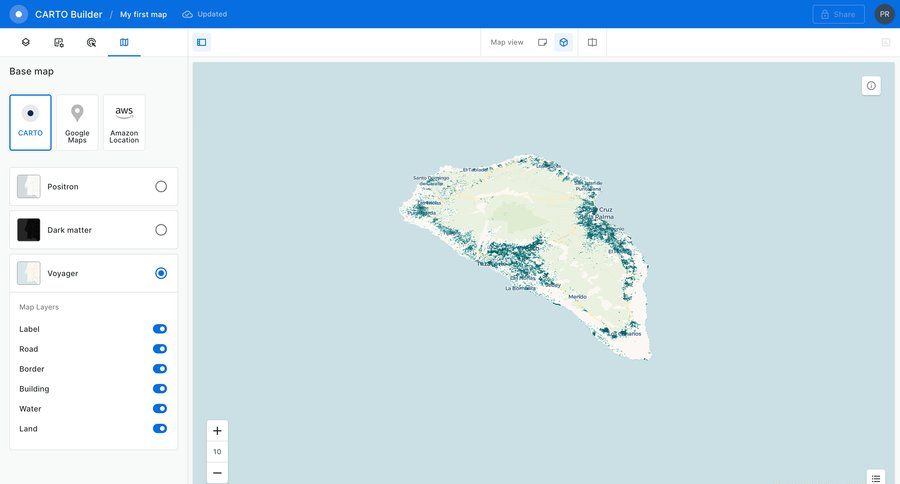Open the Widgets tab icon
The width and height of the screenshot is (900, 484).
59,42
